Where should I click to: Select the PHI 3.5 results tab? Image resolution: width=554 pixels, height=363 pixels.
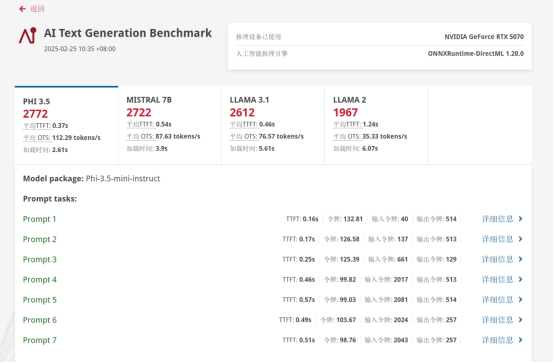pyautogui.click(x=66, y=125)
